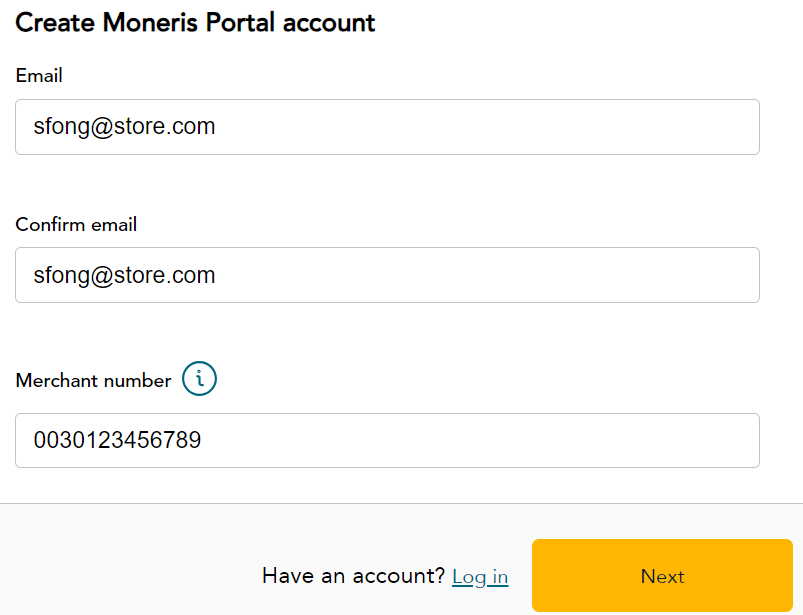Click the yellow Next button
This screenshot has height=615, width=803.
[662, 576]
